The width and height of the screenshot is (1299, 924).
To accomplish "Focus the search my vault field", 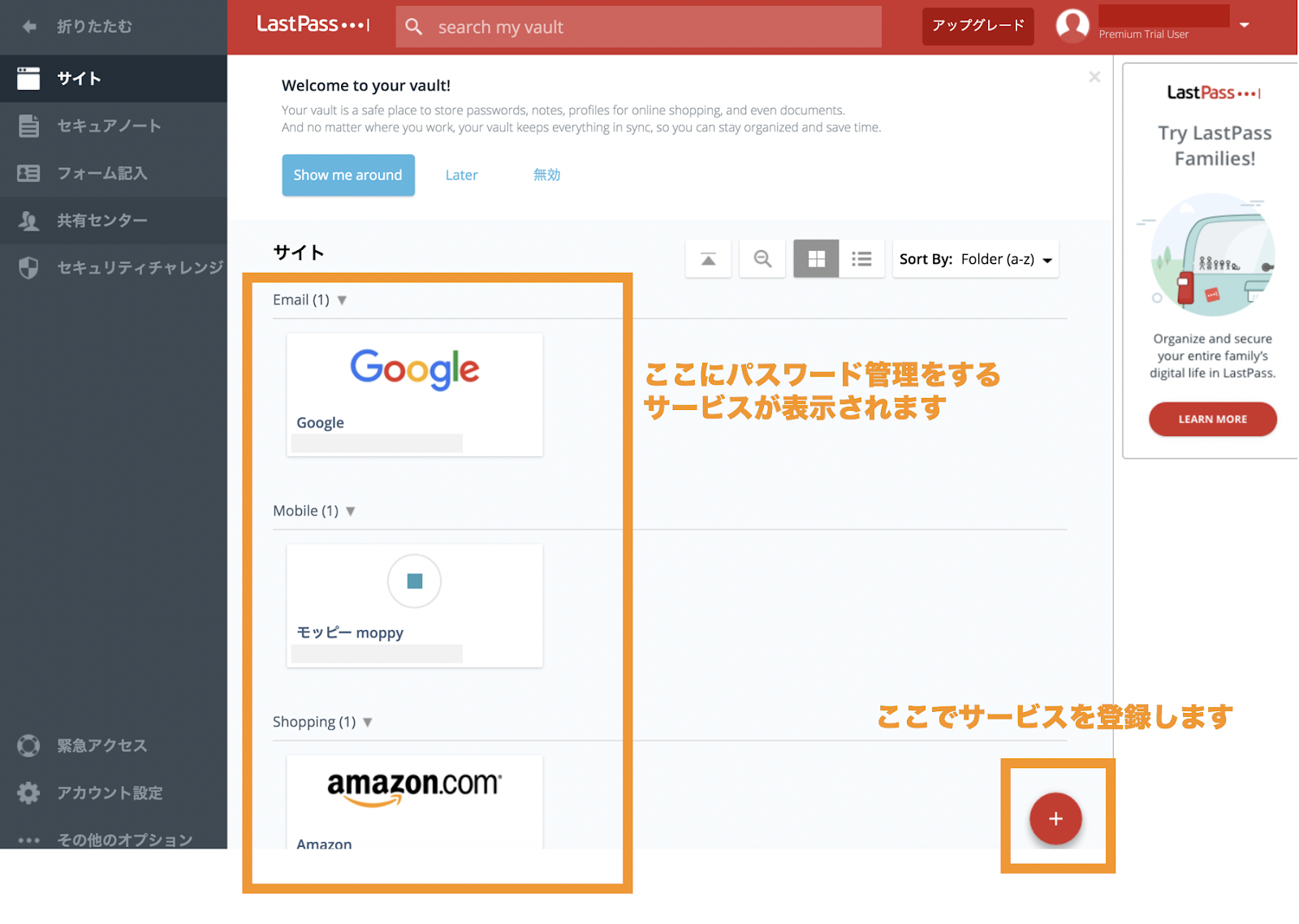I will (x=639, y=27).
